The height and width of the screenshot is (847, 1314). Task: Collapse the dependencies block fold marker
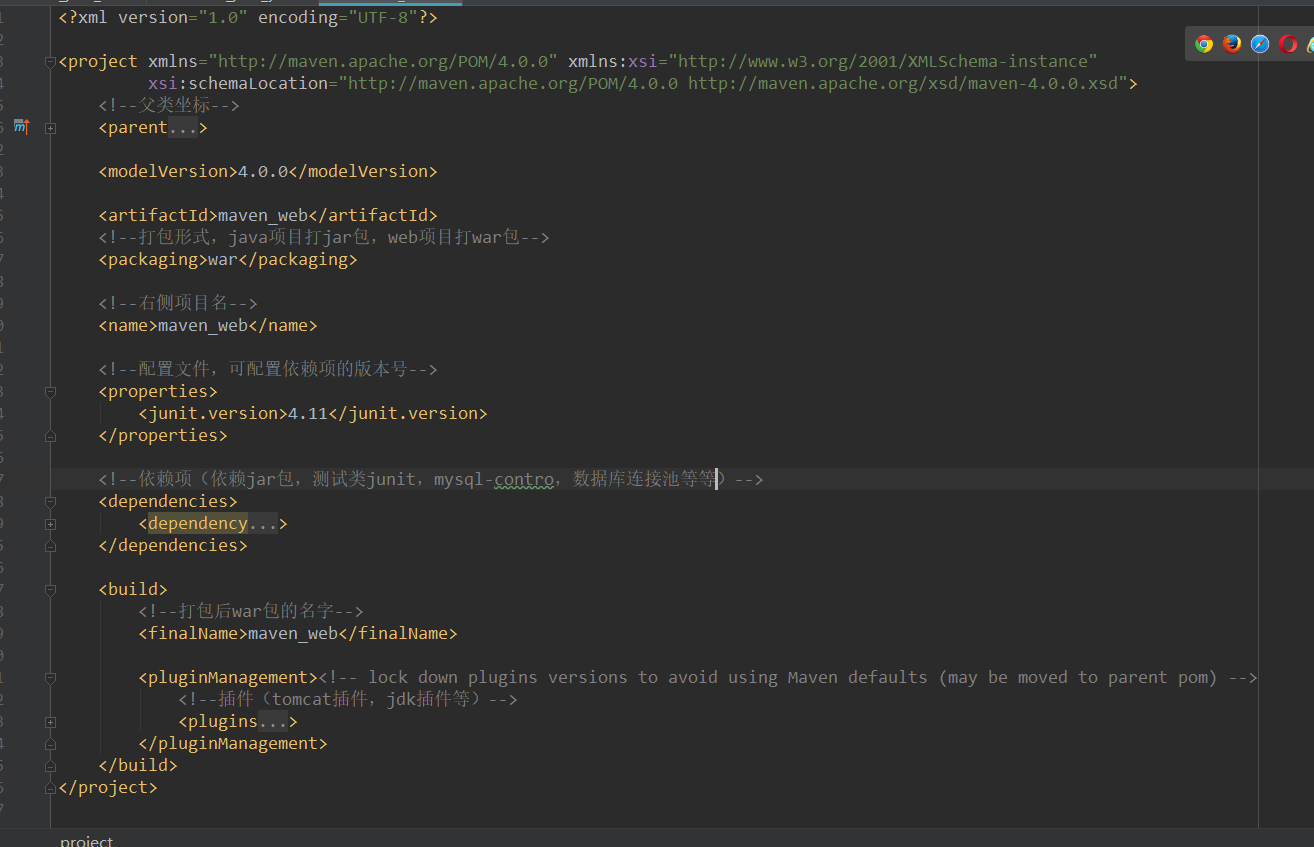(x=50, y=502)
